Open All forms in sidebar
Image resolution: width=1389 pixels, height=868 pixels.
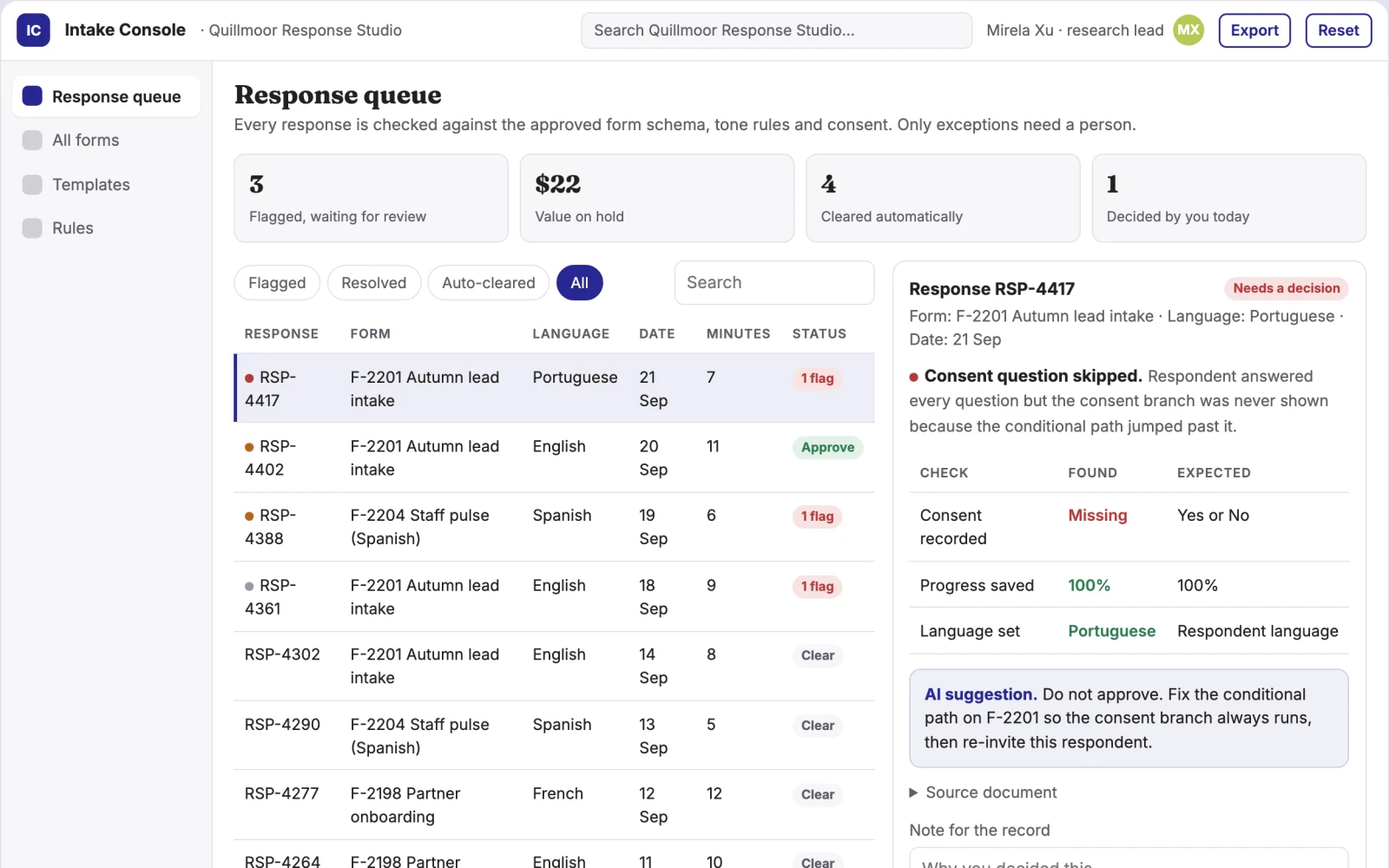(106, 140)
